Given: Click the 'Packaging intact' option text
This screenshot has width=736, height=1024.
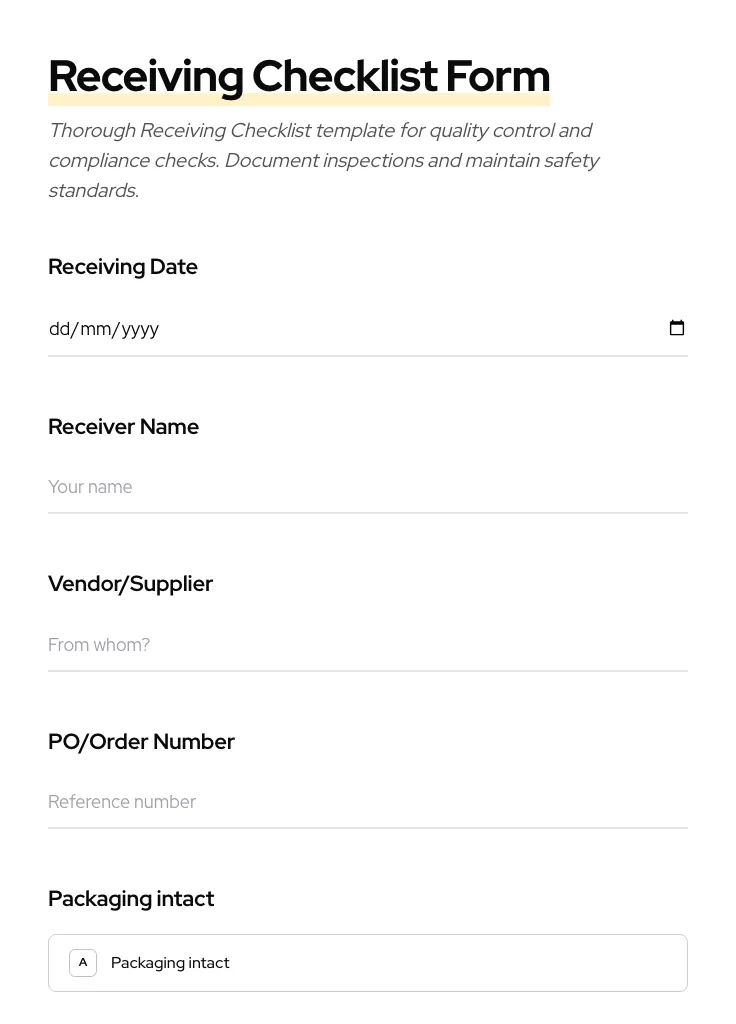Looking at the screenshot, I should point(170,962).
